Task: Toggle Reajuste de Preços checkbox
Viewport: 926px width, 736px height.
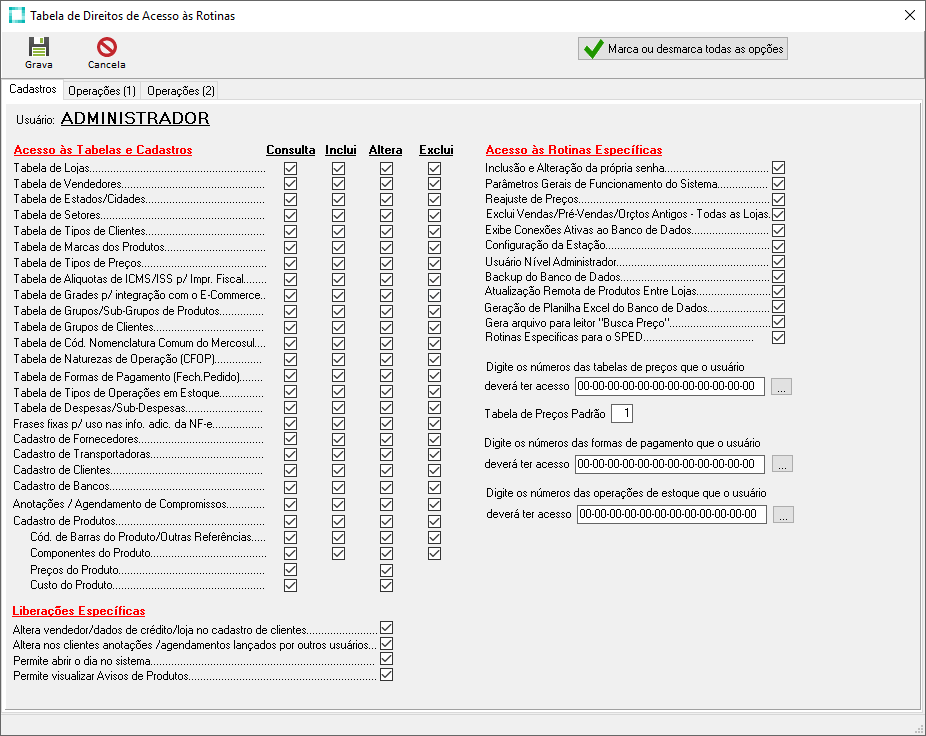Action: click(x=778, y=199)
